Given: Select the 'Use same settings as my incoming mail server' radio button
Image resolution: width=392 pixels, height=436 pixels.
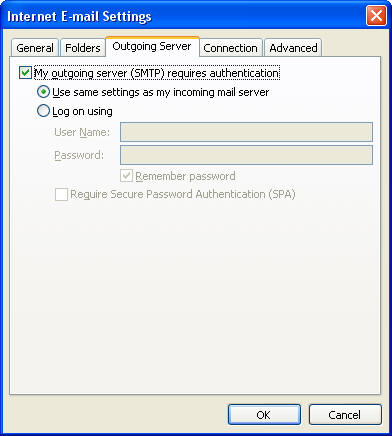Looking at the screenshot, I should click(43, 92).
